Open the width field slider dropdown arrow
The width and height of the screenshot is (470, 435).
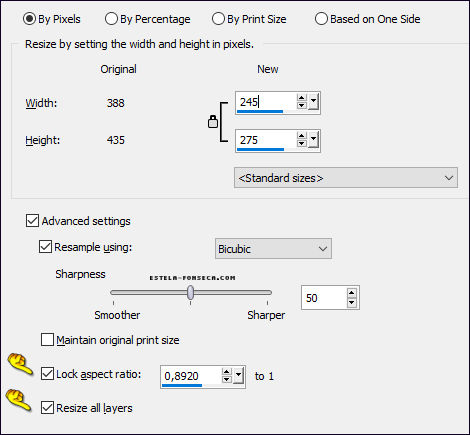coord(313,102)
